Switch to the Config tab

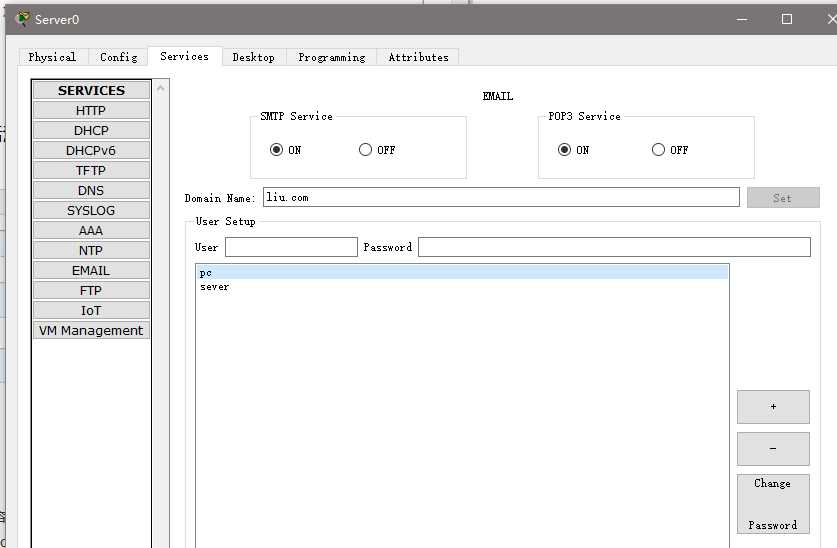pos(119,57)
